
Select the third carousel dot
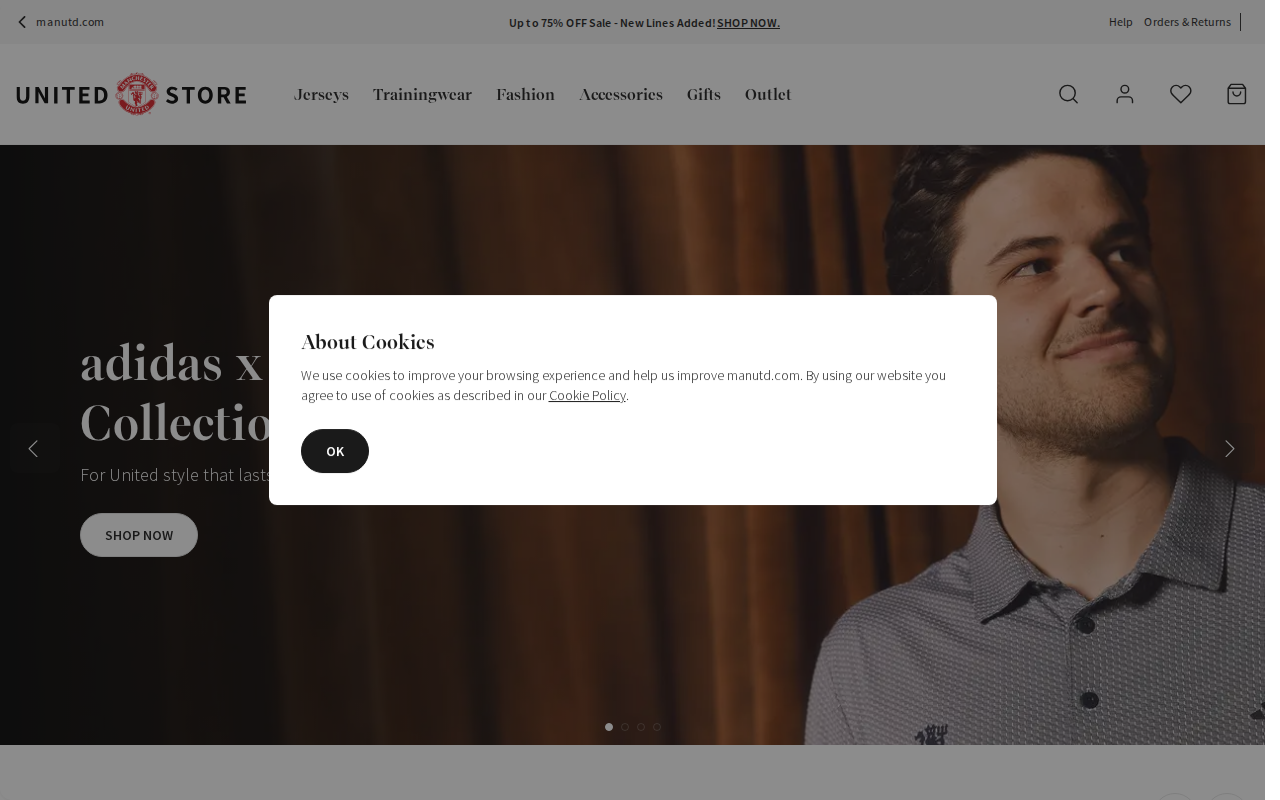coord(641,727)
